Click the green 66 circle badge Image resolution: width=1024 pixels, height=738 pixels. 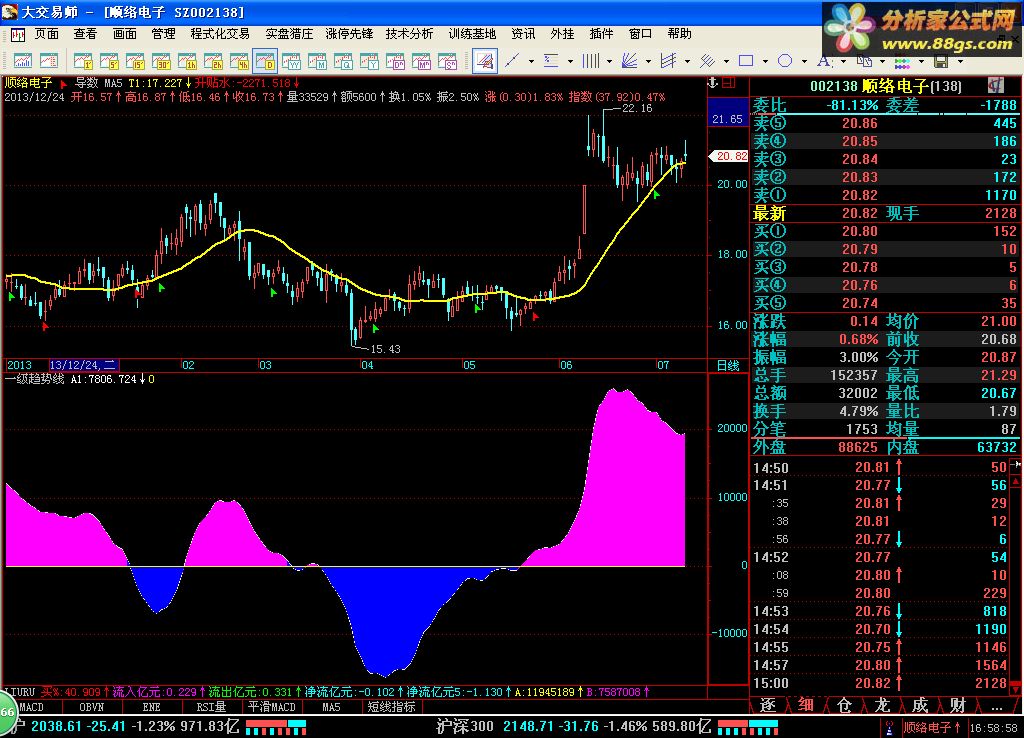point(6,712)
